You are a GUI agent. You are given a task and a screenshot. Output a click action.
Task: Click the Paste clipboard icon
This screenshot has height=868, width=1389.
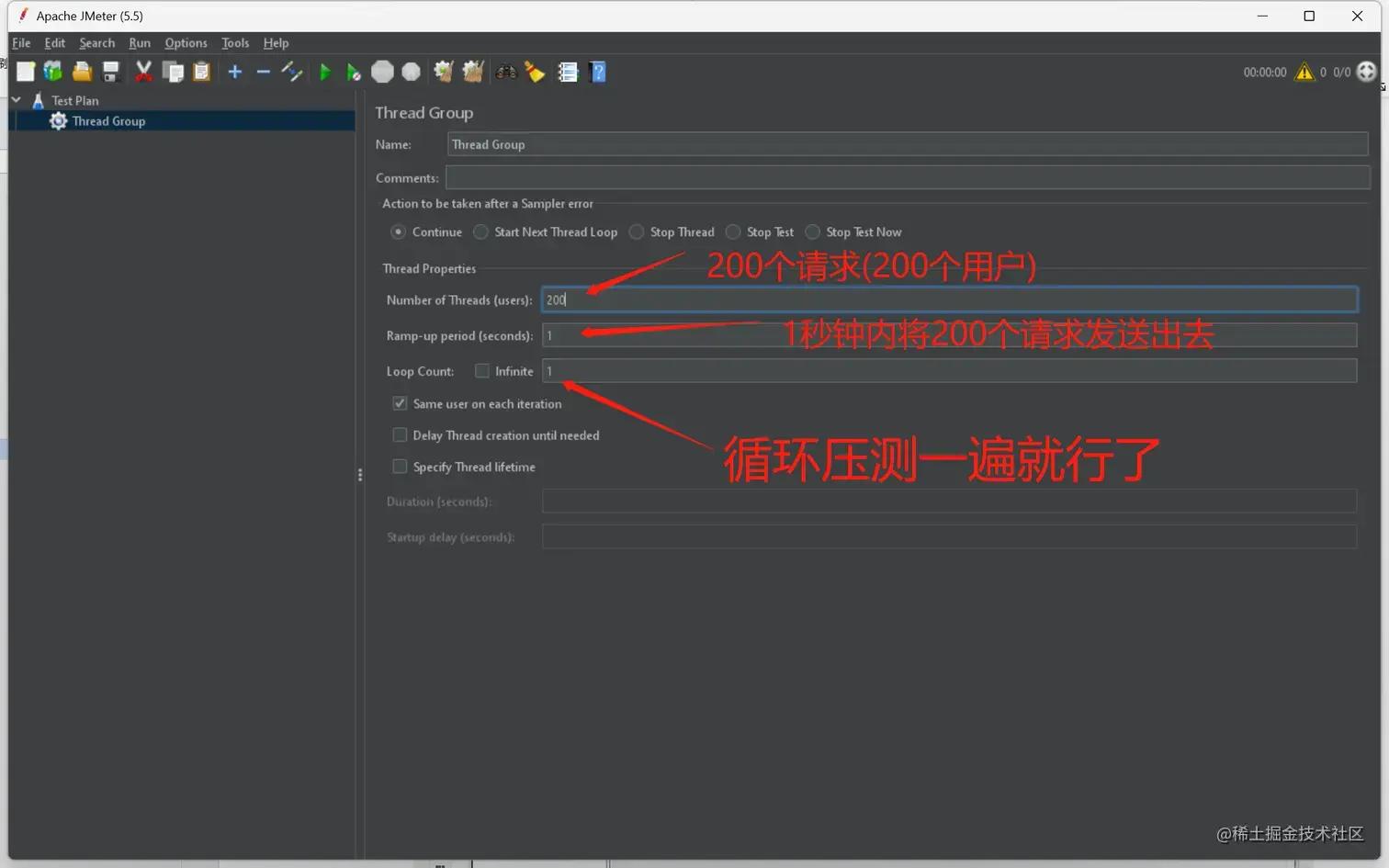pyautogui.click(x=202, y=72)
